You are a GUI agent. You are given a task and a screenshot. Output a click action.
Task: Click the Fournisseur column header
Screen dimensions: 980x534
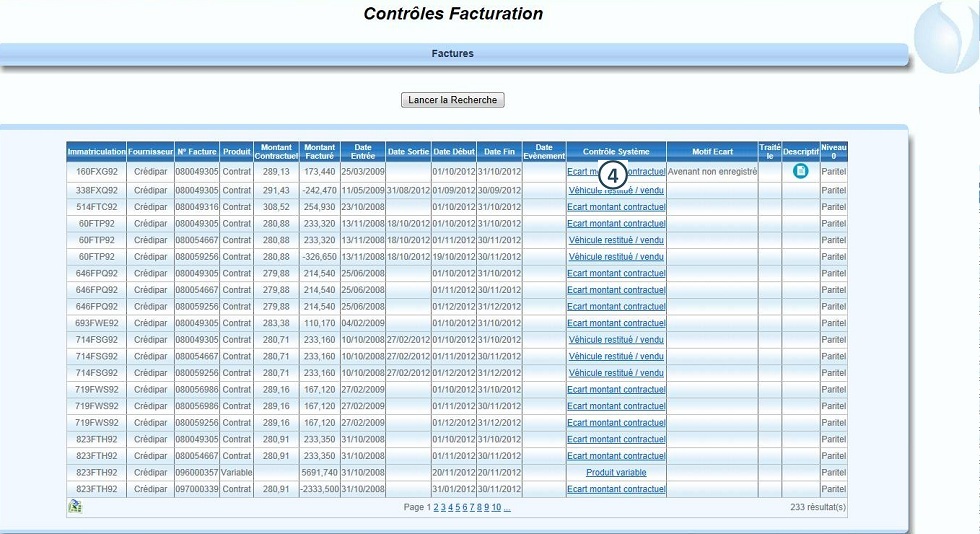(x=150, y=152)
